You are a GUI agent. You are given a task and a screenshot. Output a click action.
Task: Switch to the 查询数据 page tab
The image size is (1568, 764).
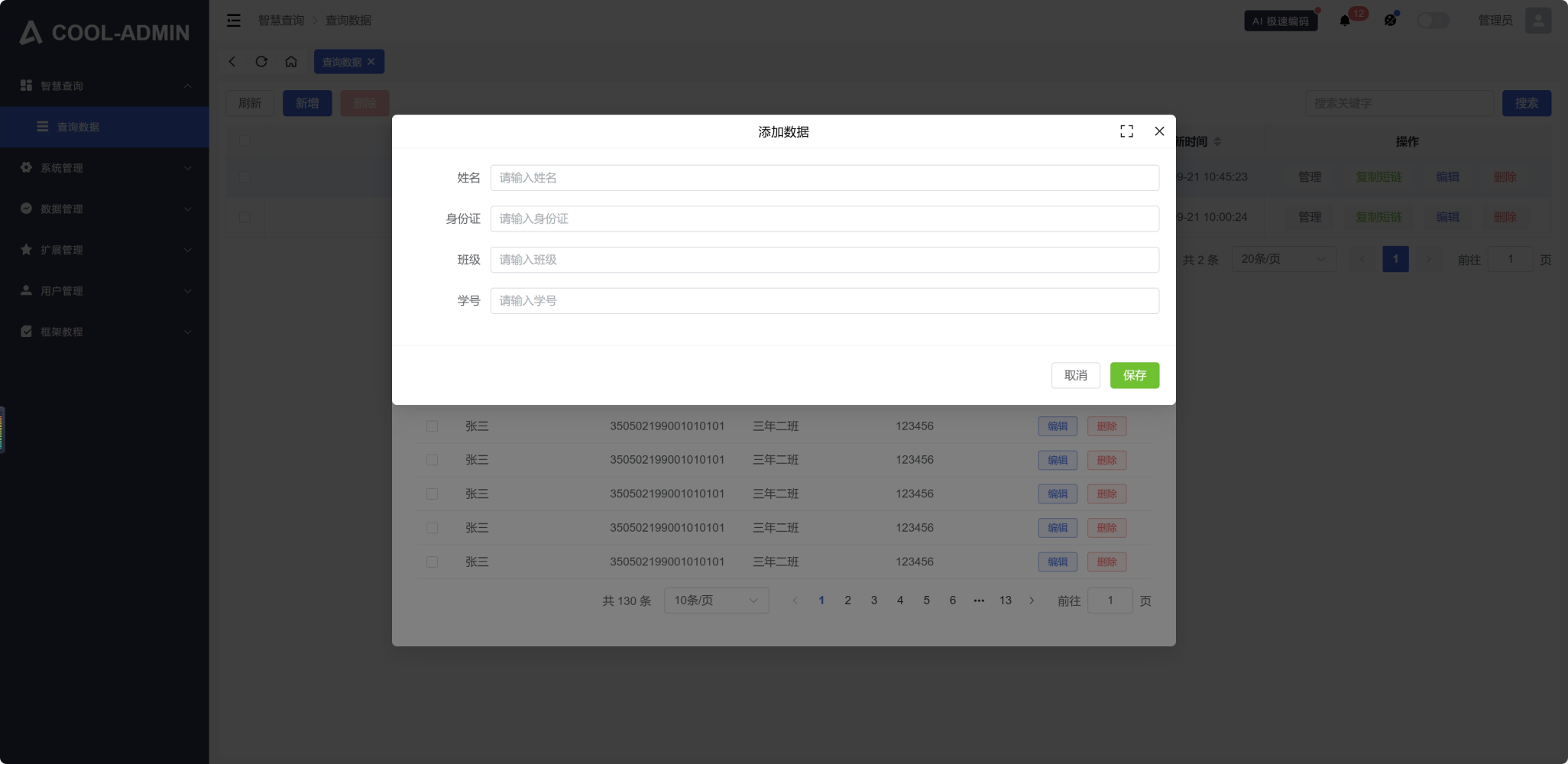tap(342, 62)
